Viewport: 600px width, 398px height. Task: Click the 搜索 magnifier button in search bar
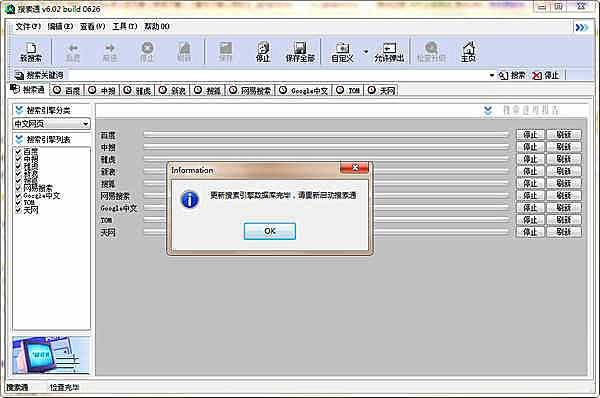(512, 75)
